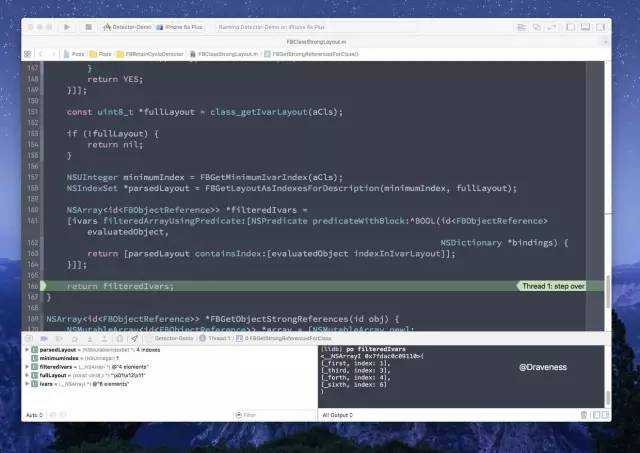Viewport: 640px width, 453px height.
Task: Click the 'return filteredIvars;' code line
Action: [x=120, y=286]
